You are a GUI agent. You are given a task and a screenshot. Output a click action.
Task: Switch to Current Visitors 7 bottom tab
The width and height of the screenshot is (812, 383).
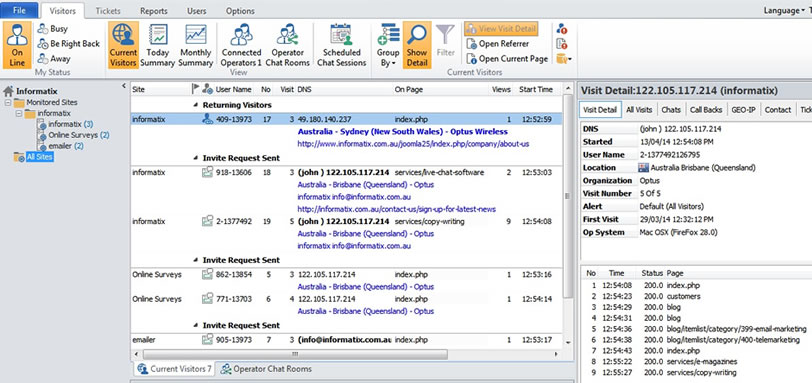point(174,369)
